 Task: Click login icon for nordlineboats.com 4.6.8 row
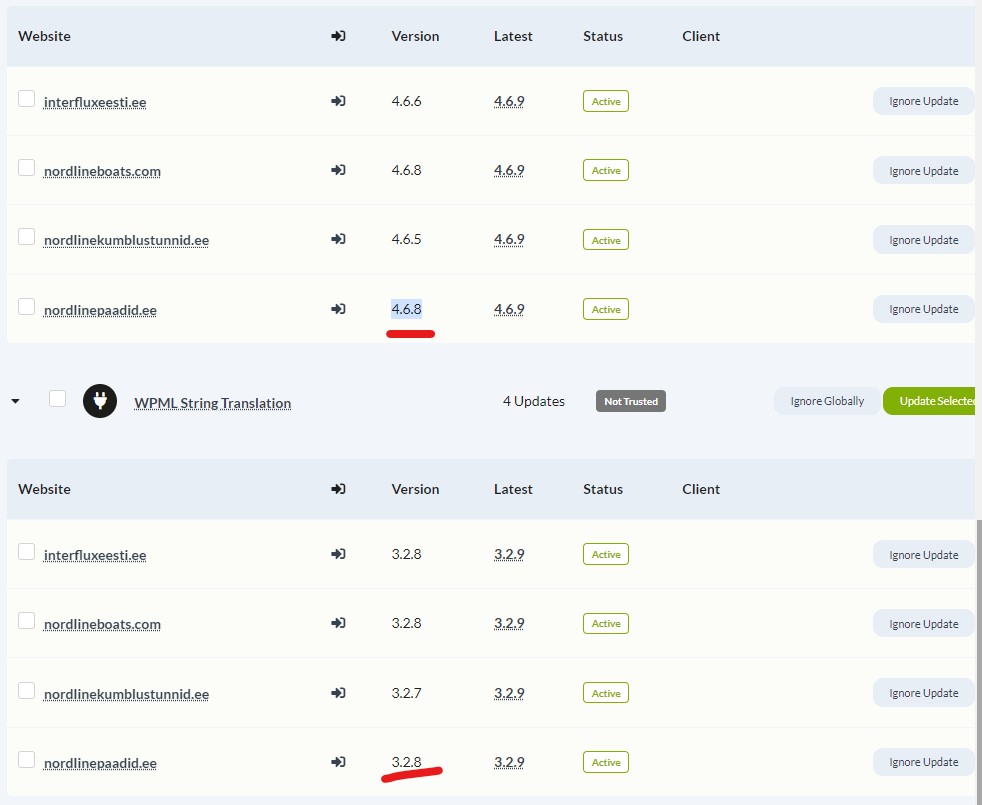[x=338, y=170]
